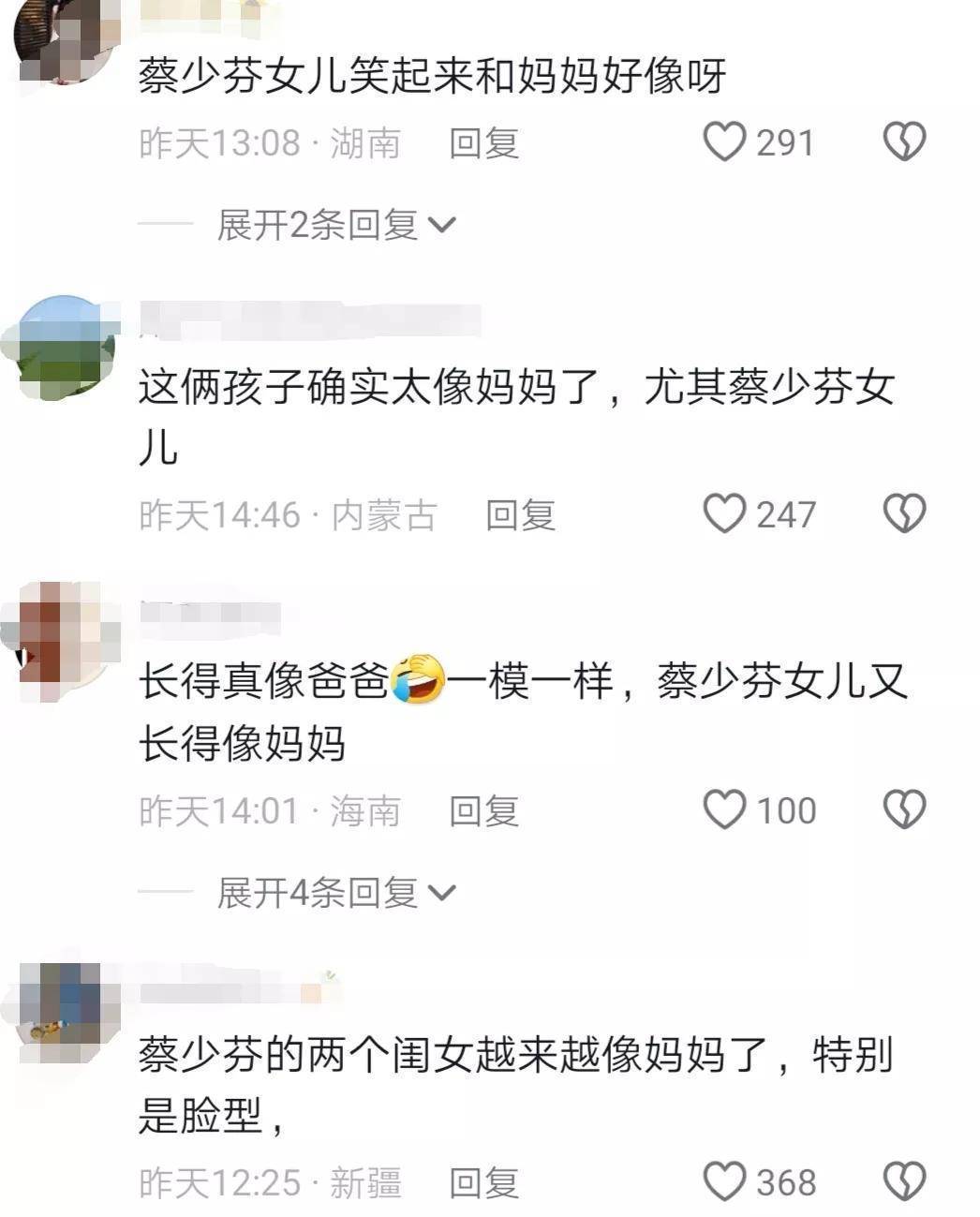This screenshot has width=980, height=1217.
Task: Tap 回复 on the 新疆 comment
Action: (x=483, y=1183)
